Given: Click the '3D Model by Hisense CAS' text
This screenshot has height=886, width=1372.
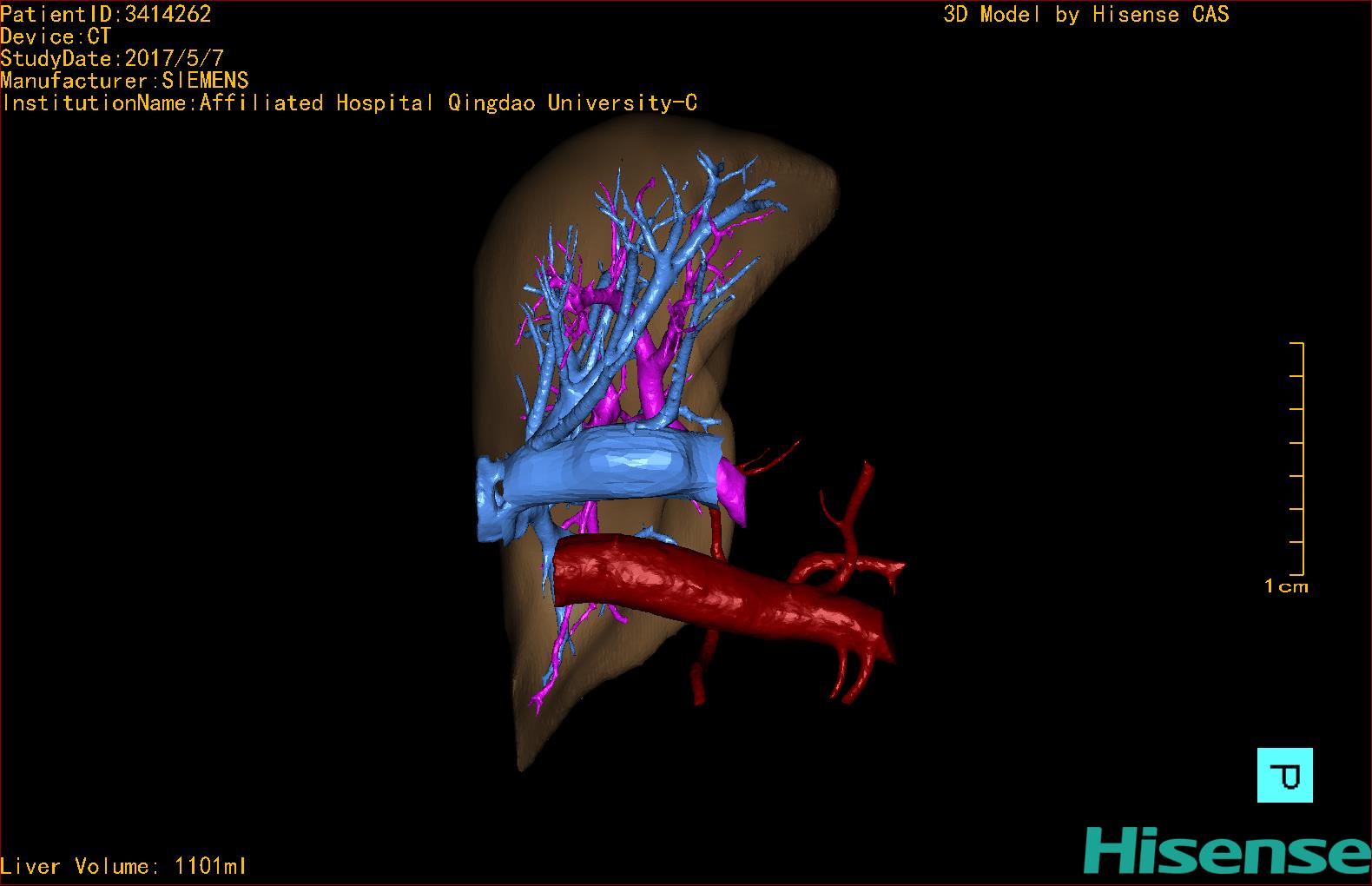Looking at the screenshot, I should point(1086,14).
